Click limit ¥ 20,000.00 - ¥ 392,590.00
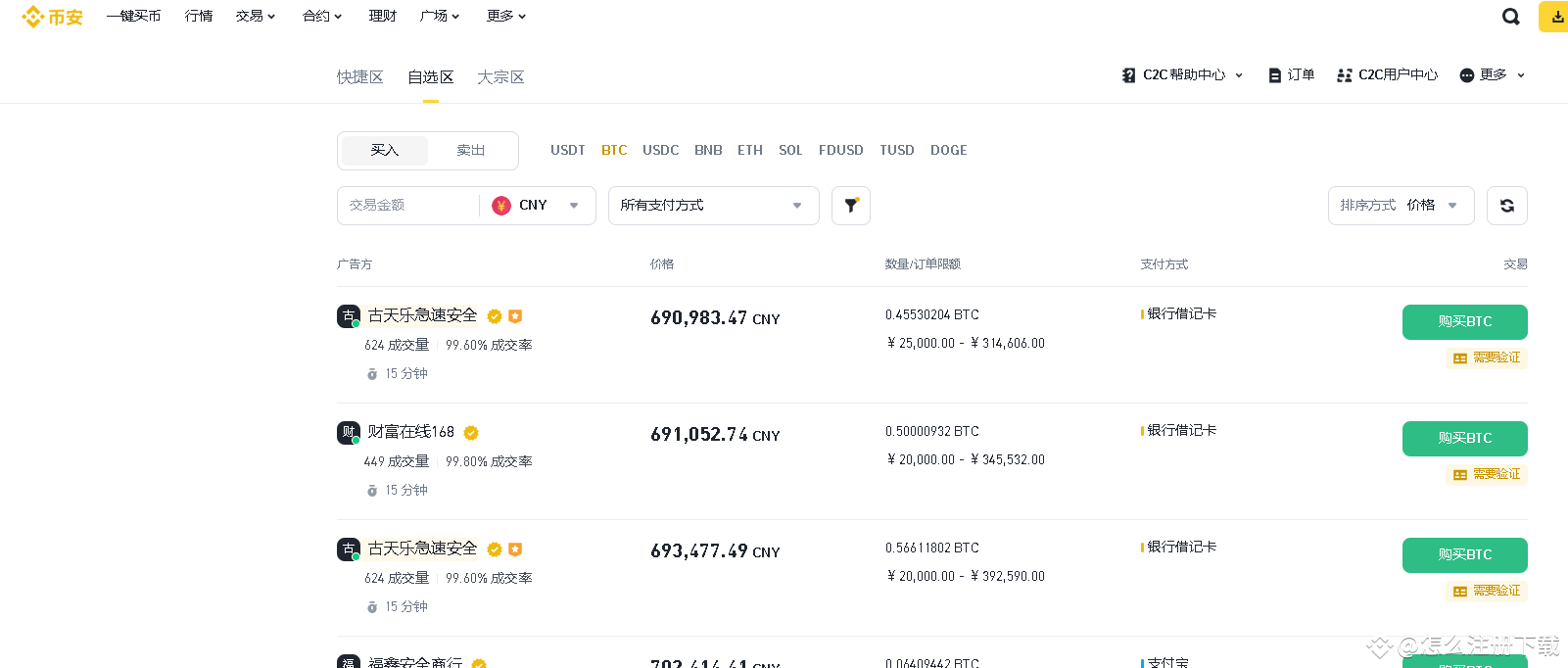 [x=966, y=577]
